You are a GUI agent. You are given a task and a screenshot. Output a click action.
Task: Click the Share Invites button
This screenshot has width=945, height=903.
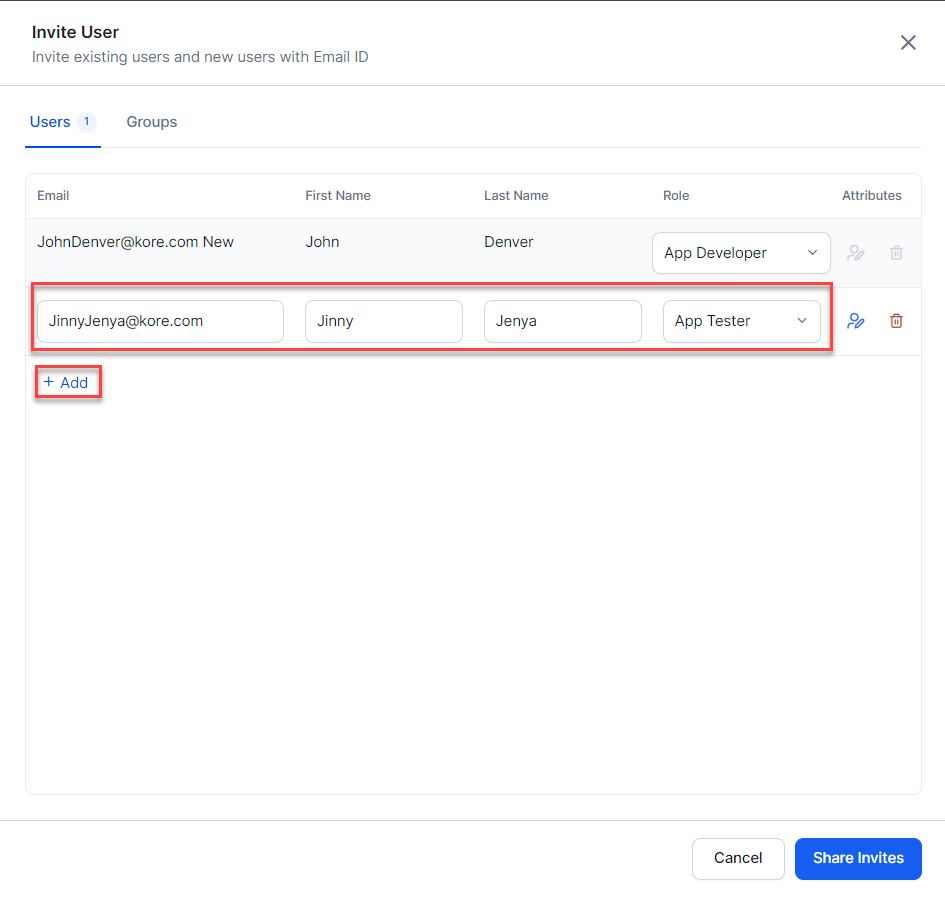(858, 858)
